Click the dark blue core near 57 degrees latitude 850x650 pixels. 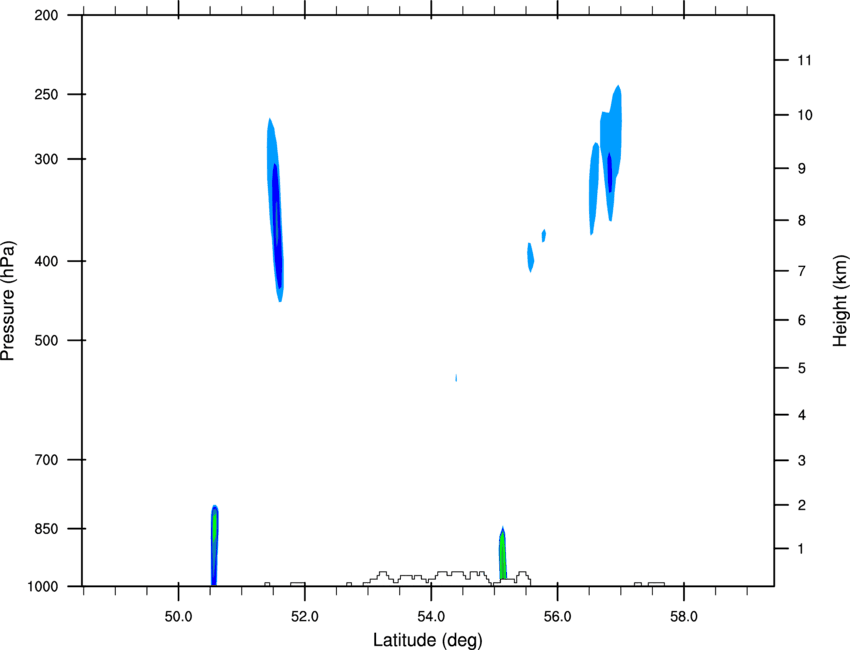tap(610, 172)
